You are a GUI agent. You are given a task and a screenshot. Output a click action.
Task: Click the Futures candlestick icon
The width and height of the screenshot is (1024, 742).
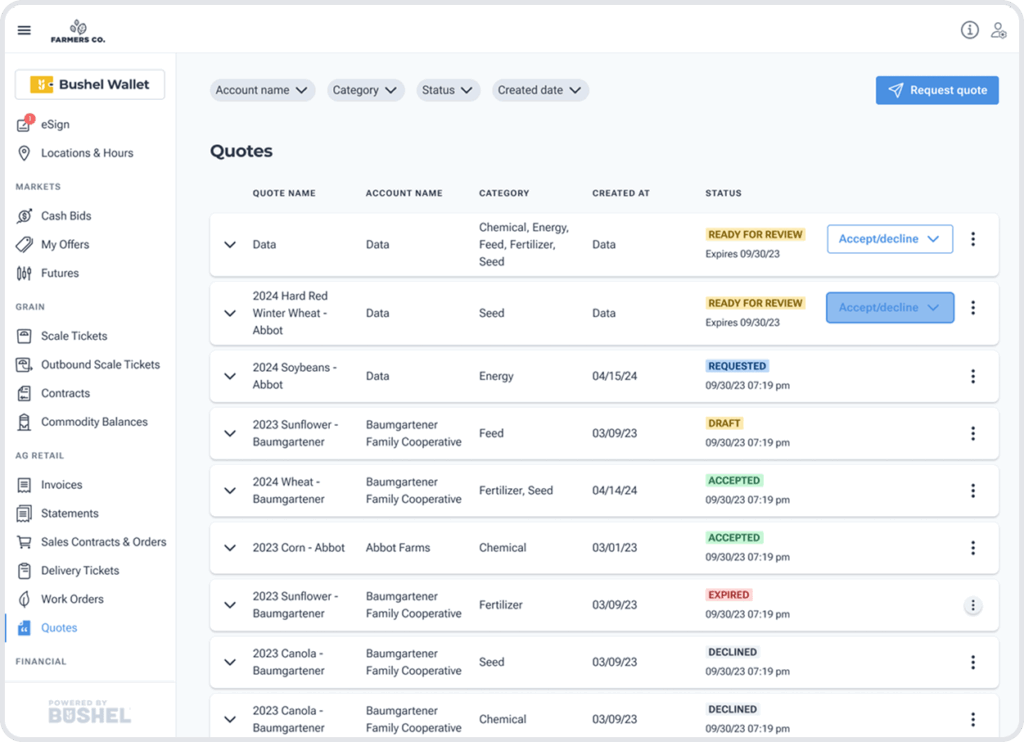24,273
